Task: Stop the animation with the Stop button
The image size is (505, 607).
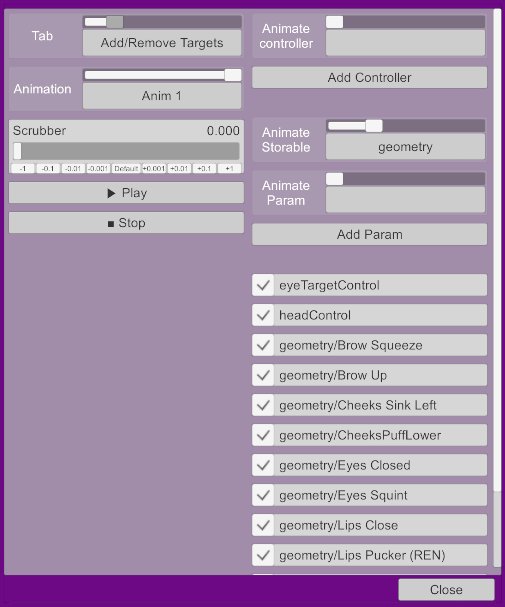Action: click(x=126, y=223)
